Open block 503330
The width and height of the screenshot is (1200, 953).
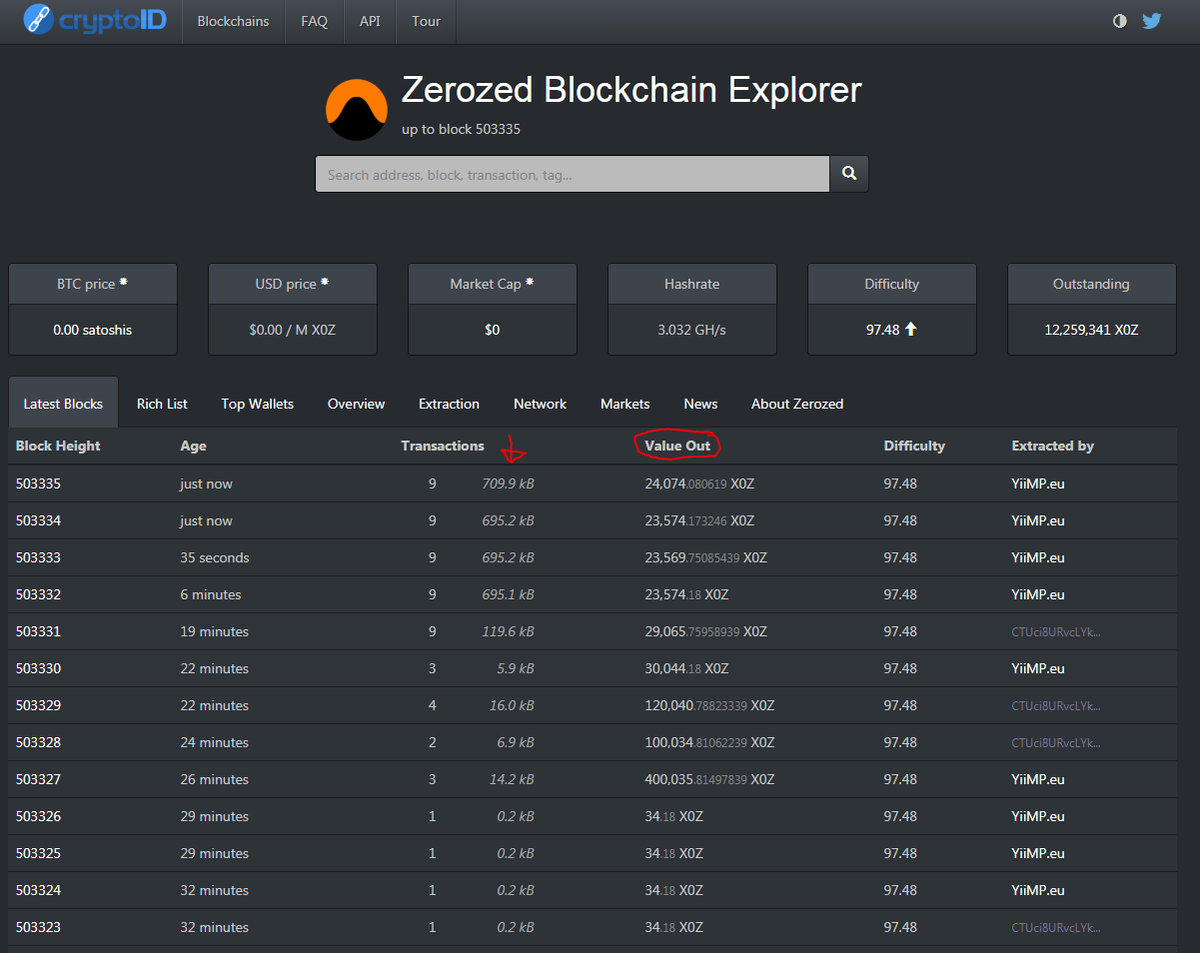pyautogui.click(x=38, y=668)
